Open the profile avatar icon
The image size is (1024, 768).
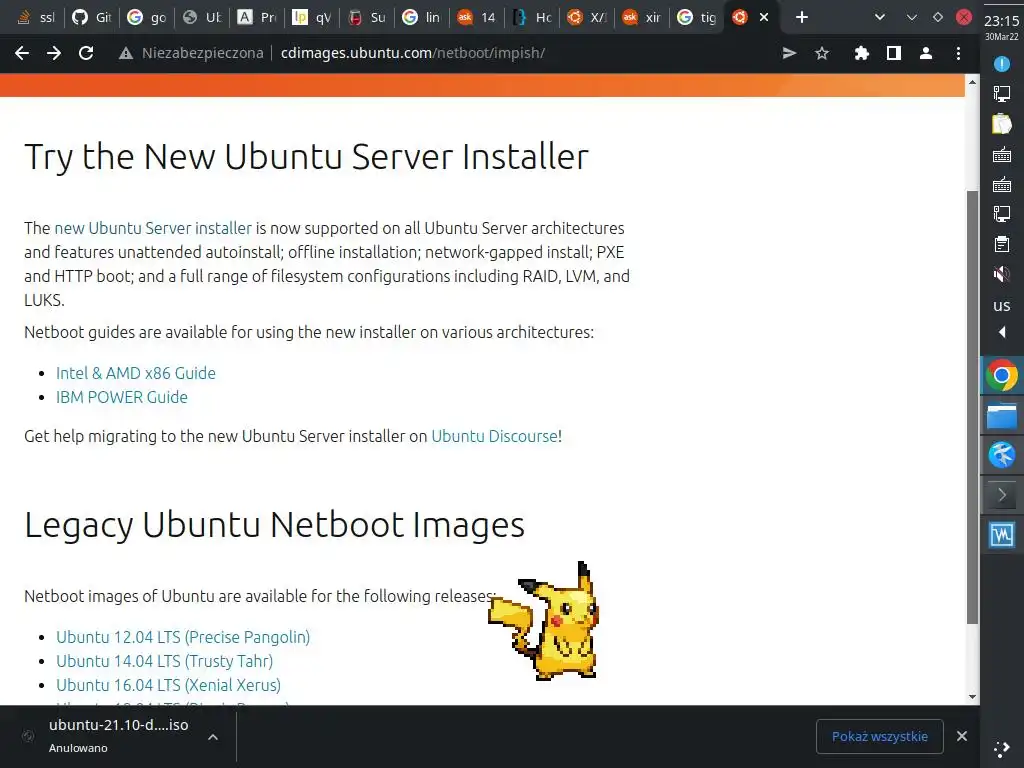(926, 53)
